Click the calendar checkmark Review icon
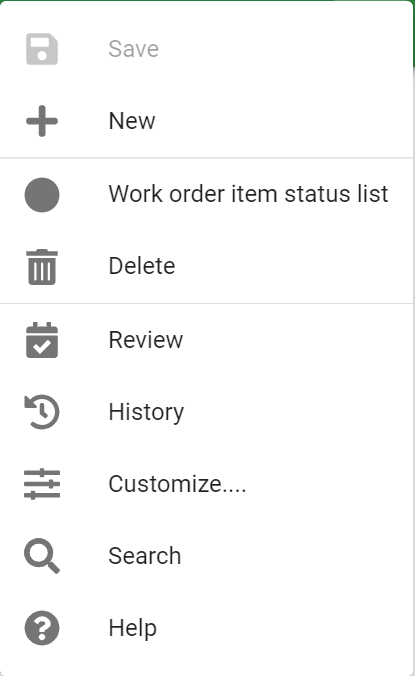Screen dimensions: 415x676 [42, 340]
